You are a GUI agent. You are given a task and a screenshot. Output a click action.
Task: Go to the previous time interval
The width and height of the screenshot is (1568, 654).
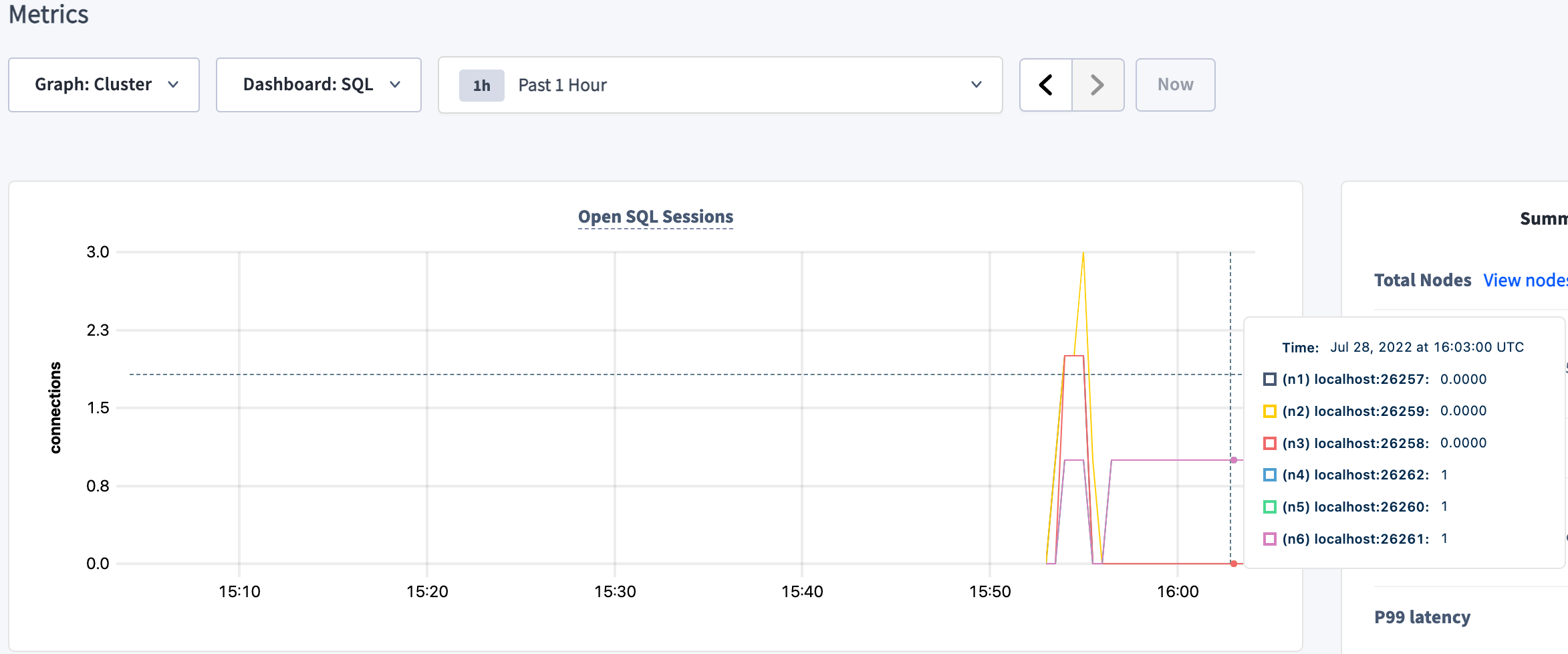[x=1045, y=85]
